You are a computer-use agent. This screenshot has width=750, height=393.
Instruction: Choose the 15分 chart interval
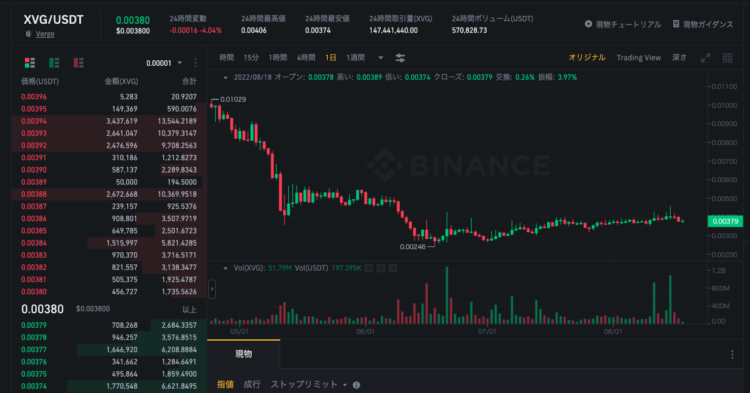click(x=251, y=58)
